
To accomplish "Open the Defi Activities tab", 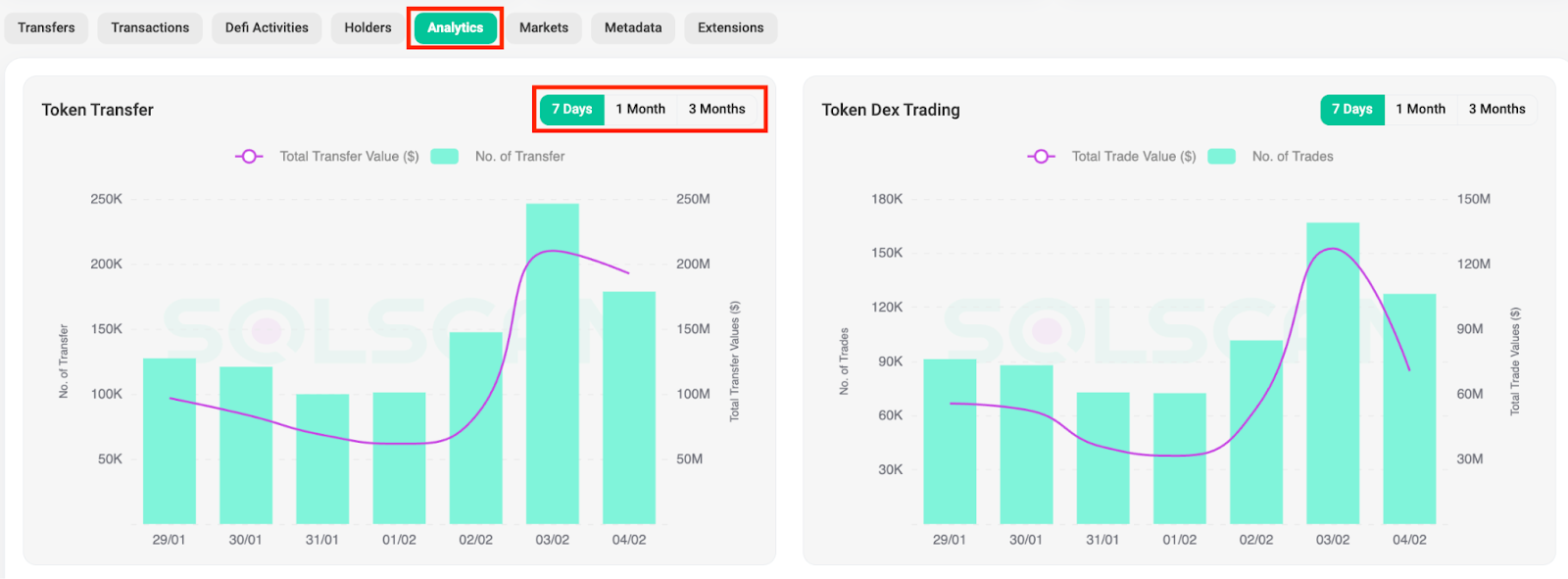I will point(267,27).
